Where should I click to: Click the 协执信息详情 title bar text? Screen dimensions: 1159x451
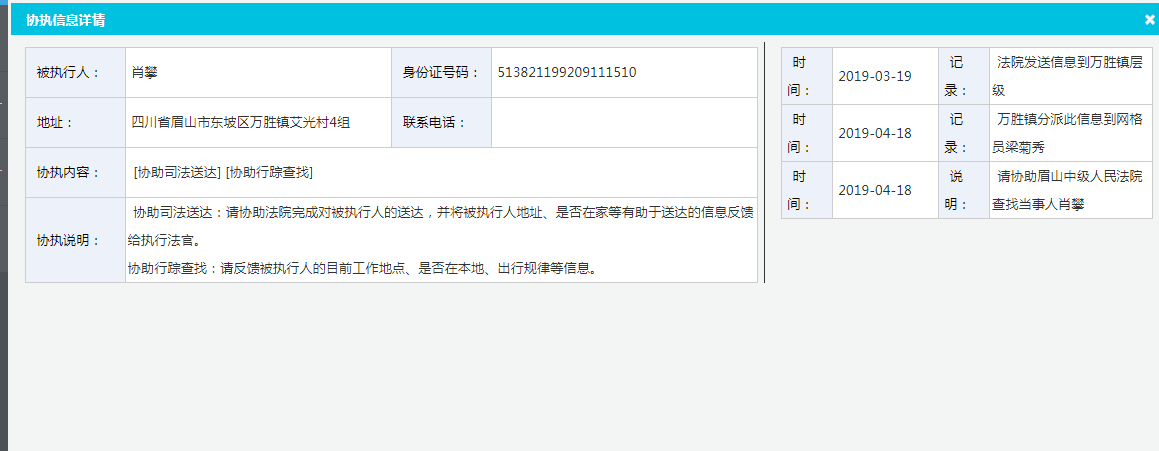(x=66, y=20)
